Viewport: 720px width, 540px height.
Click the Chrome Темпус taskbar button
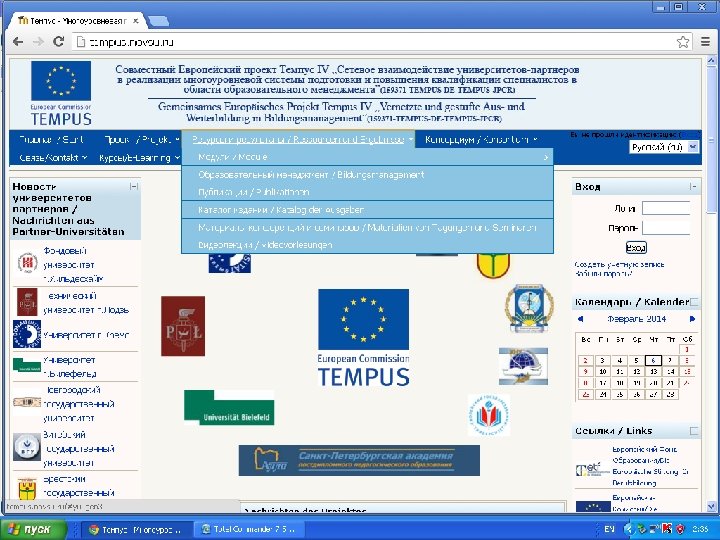pyautogui.click(x=137, y=529)
